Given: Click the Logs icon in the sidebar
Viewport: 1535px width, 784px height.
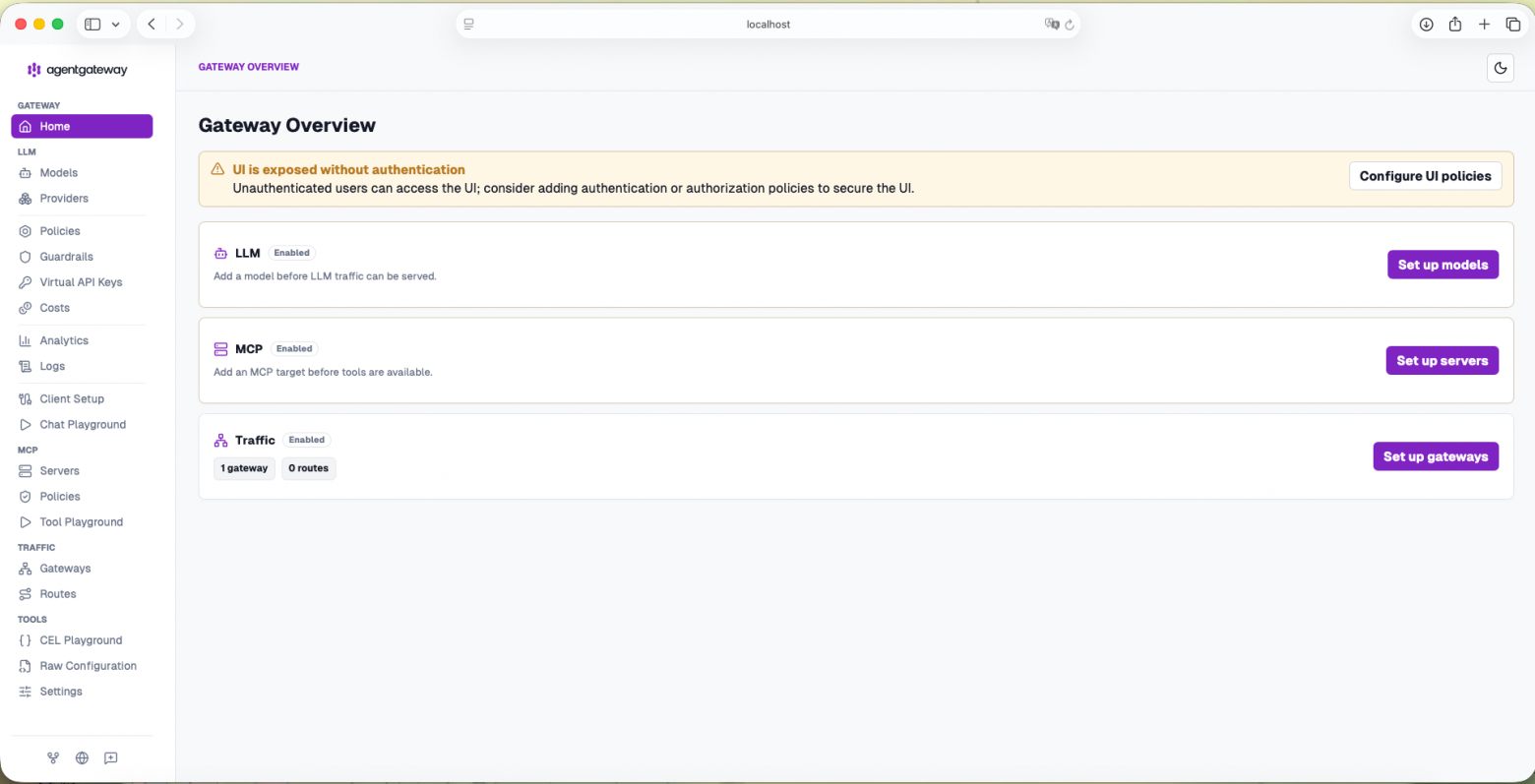Looking at the screenshot, I should pyautogui.click(x=26, y=366).
